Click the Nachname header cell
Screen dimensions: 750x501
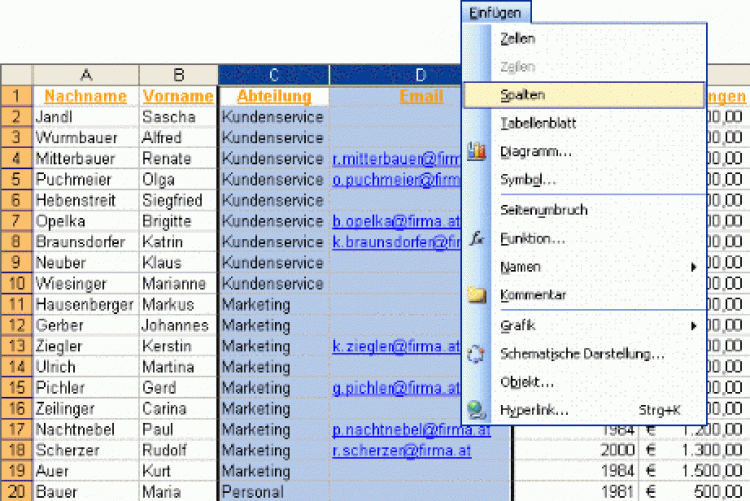[x=86, y=97]
